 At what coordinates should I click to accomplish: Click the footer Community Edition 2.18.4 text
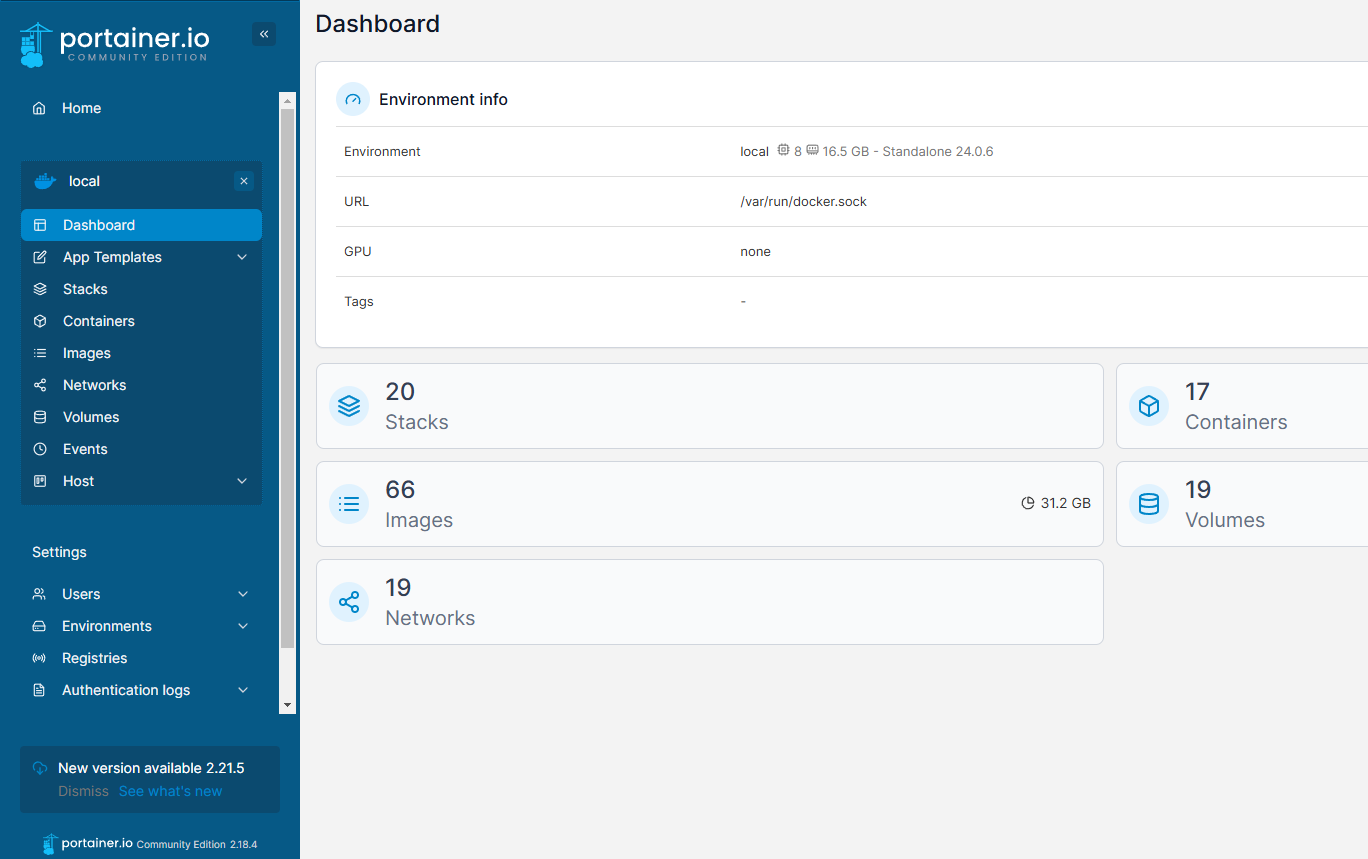197,844
